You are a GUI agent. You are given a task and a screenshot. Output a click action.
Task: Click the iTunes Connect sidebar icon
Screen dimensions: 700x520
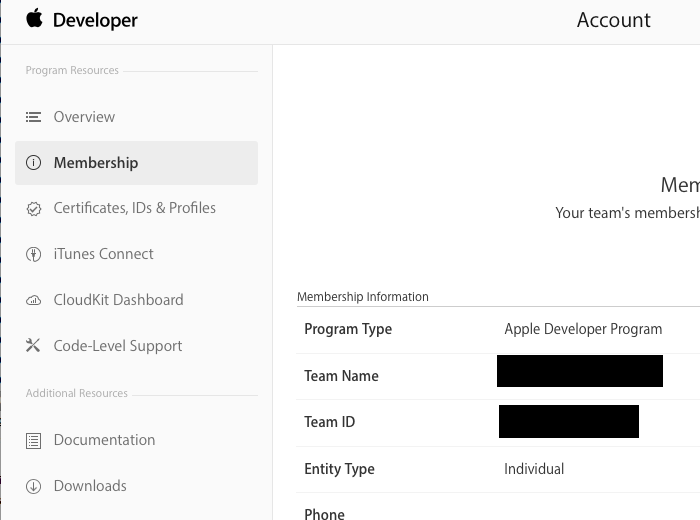pos(33,254)
